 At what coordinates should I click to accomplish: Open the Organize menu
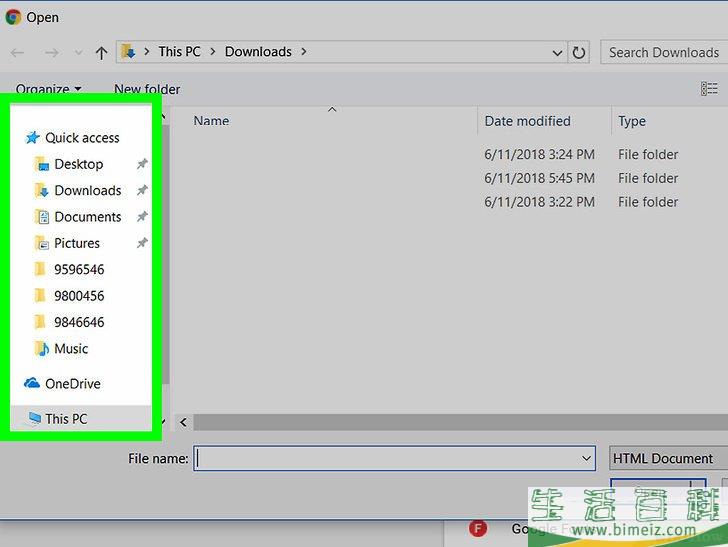[x=48, y=89]
